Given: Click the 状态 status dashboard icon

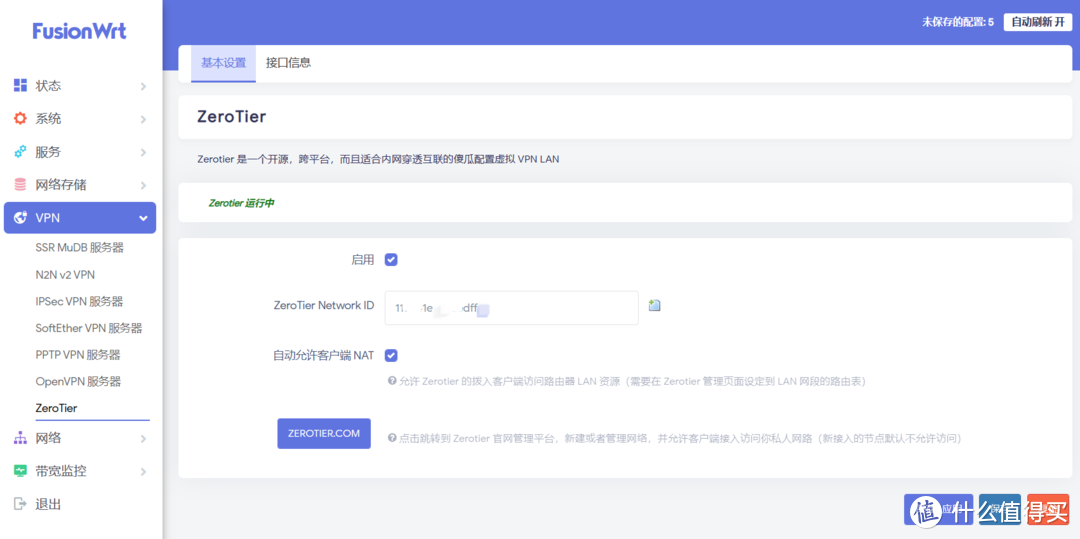Looking at the screenshot, I should [x=21, y=85].
